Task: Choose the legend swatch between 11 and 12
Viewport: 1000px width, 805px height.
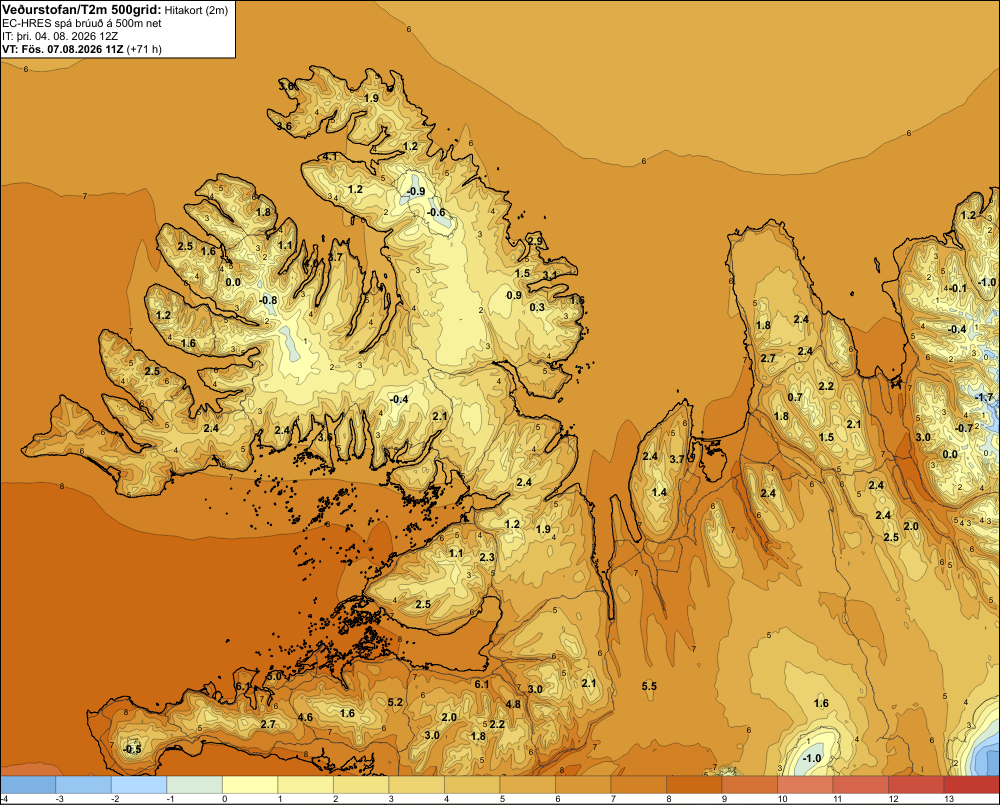Action: pyautogui.click(x=860, y=785)
